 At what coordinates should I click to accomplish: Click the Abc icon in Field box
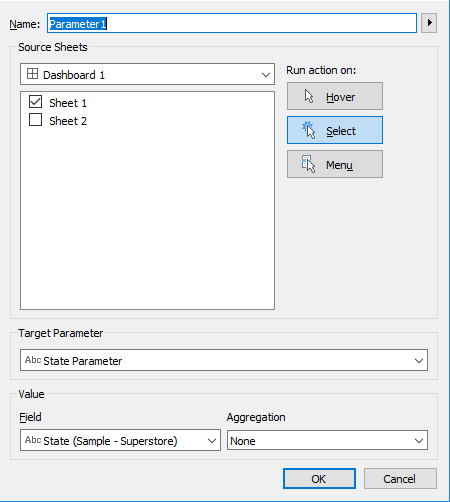[x=33, y=440]
